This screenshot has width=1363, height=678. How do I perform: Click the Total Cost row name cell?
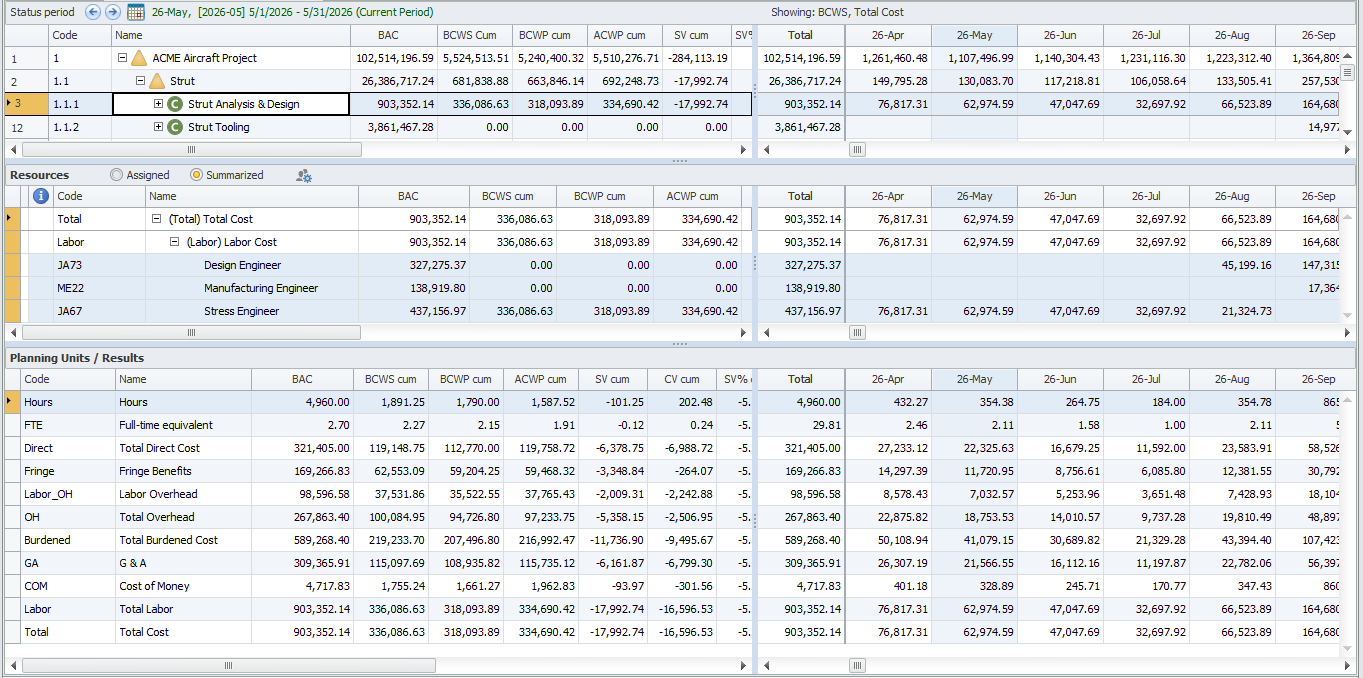tap(184, 632)
